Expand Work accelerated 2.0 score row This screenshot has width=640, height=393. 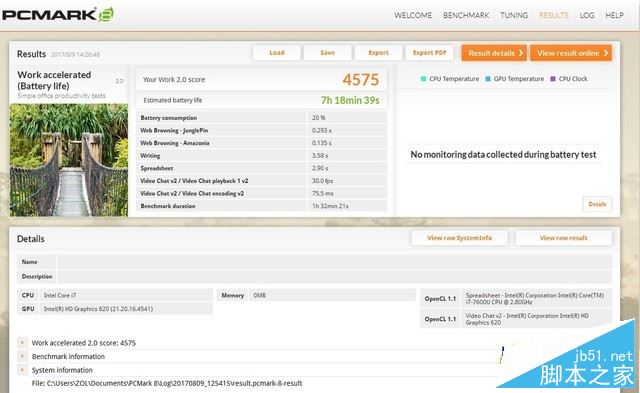click(22, 343)
